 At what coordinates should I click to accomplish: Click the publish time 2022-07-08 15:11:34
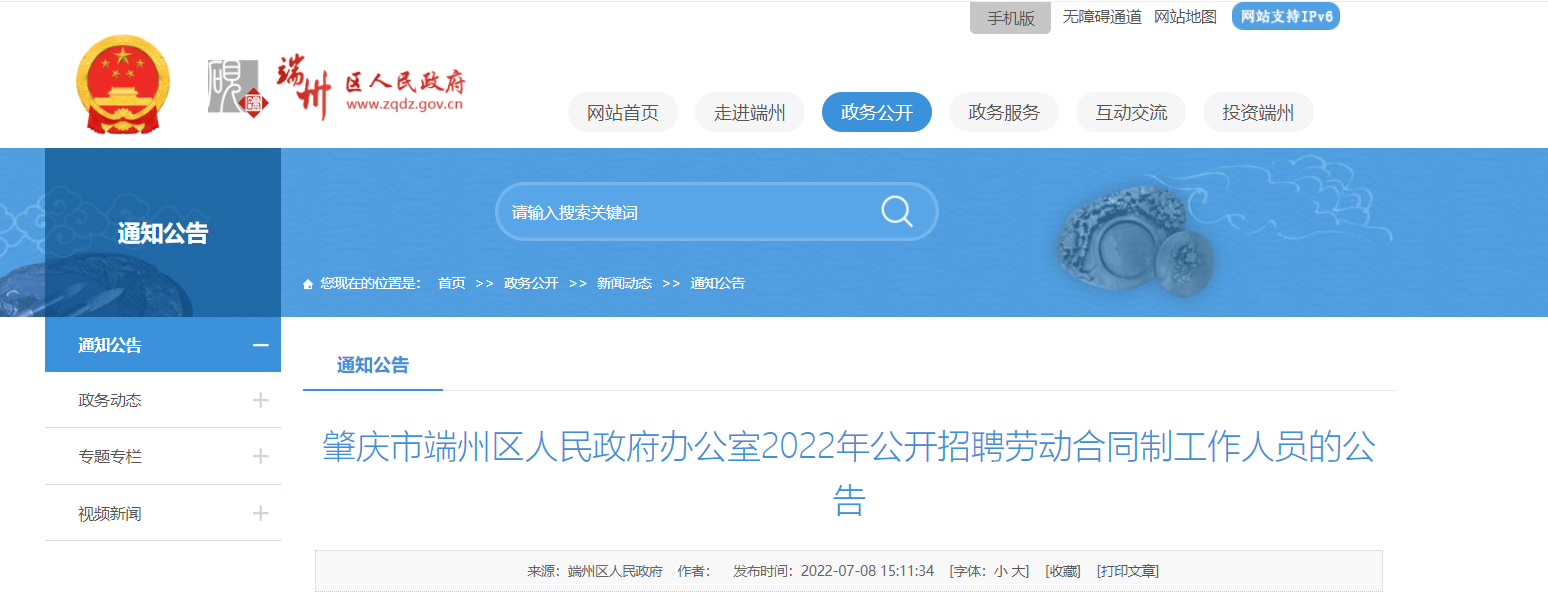[867, 572]
